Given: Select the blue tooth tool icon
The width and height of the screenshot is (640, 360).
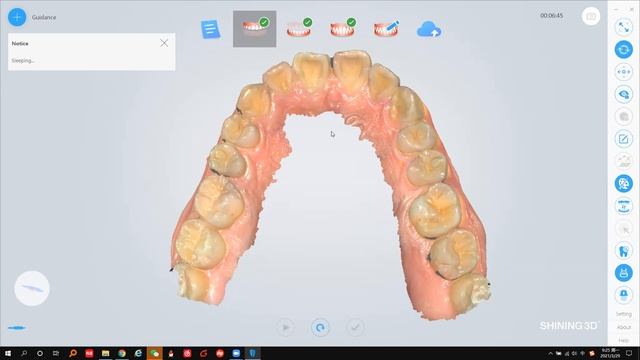Looking at the screenshot, I should pos(624,251).
